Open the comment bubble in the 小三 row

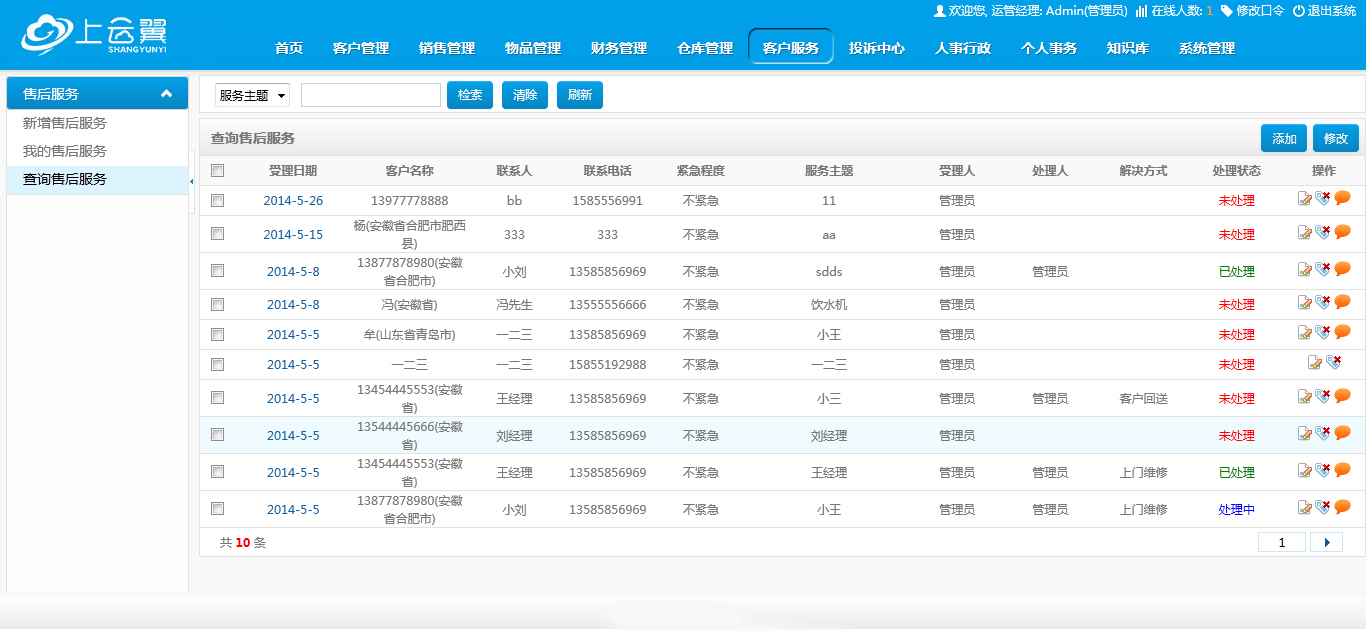click(x=1342, y=397)
